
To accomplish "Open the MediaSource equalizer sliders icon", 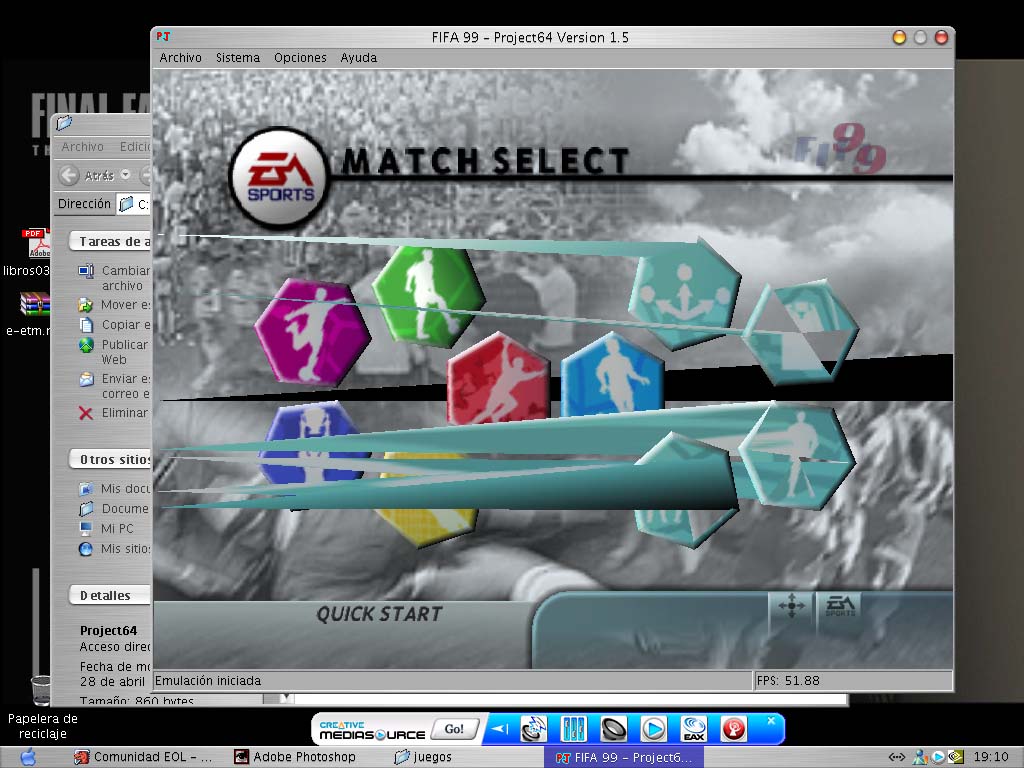I will [x=574, y=729].
